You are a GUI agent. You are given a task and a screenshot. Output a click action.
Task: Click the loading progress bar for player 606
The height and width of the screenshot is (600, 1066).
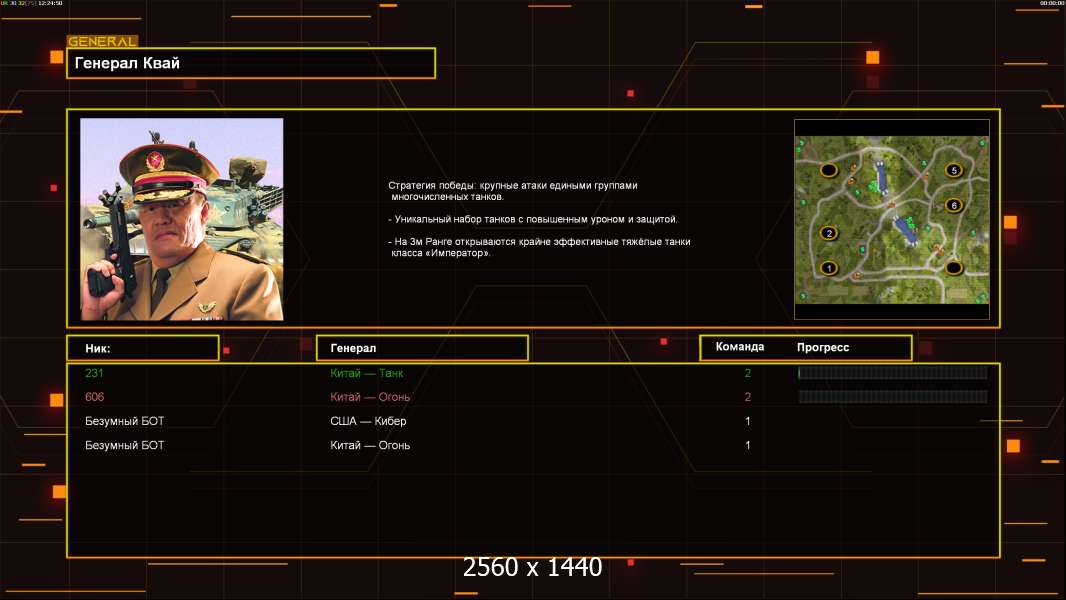click(x=892, y=397)
